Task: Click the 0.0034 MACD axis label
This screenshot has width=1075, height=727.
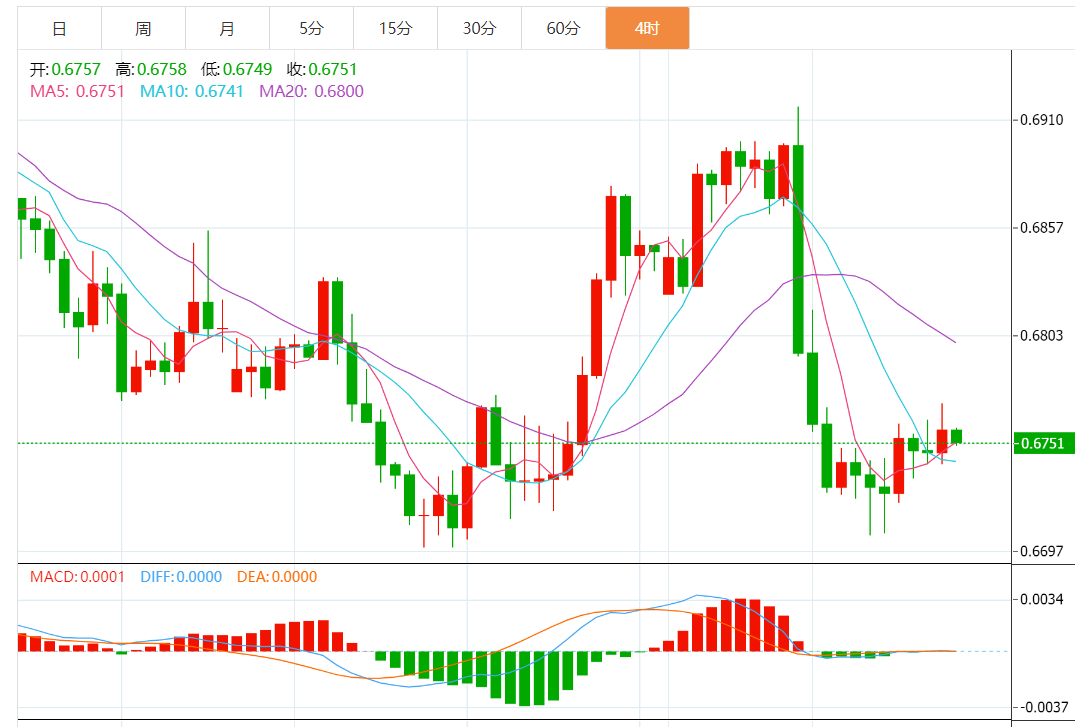Action: point(1042,599)
